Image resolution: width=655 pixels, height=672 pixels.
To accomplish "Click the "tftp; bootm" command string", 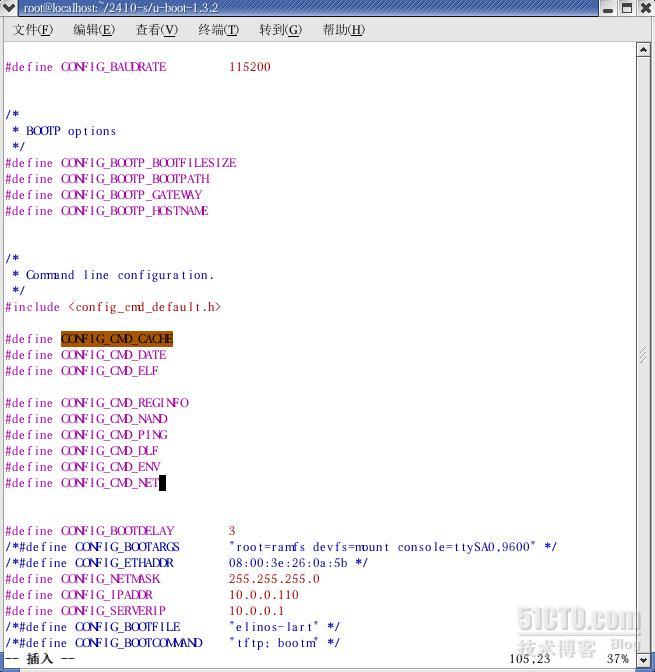I will point(274,643).
